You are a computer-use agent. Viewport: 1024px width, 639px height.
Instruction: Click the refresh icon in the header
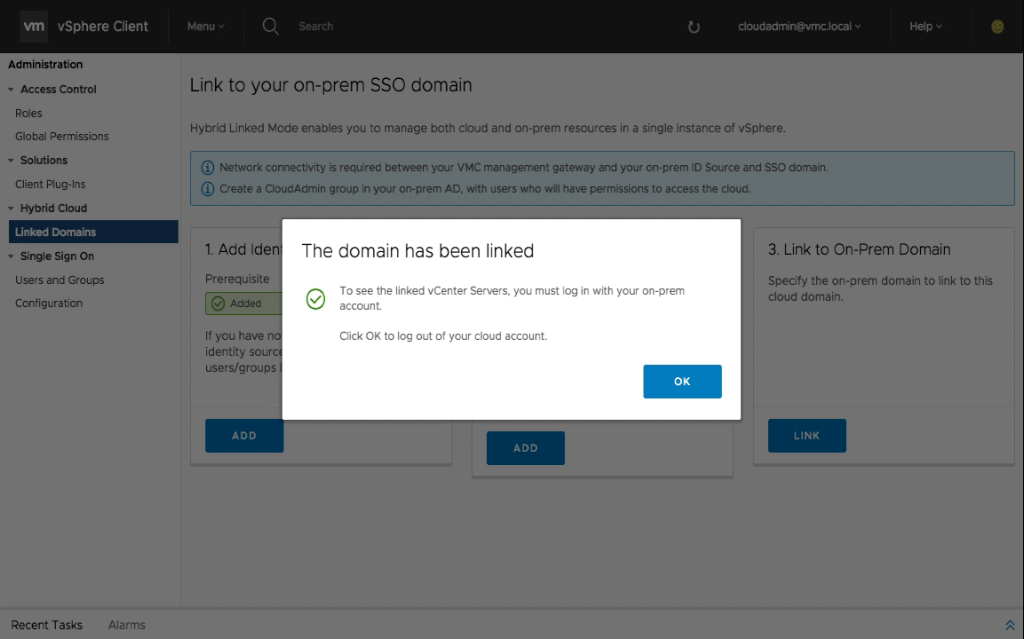coord(694,27)
